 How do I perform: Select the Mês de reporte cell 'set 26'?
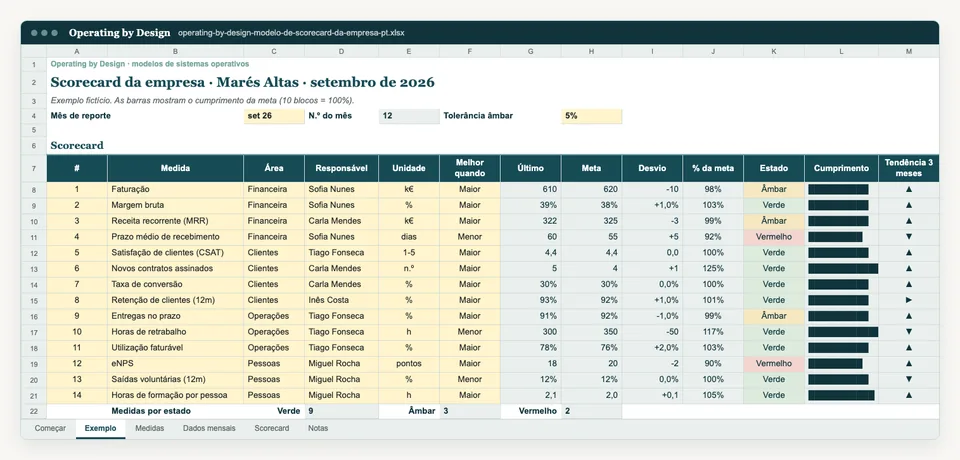[274, 116]
